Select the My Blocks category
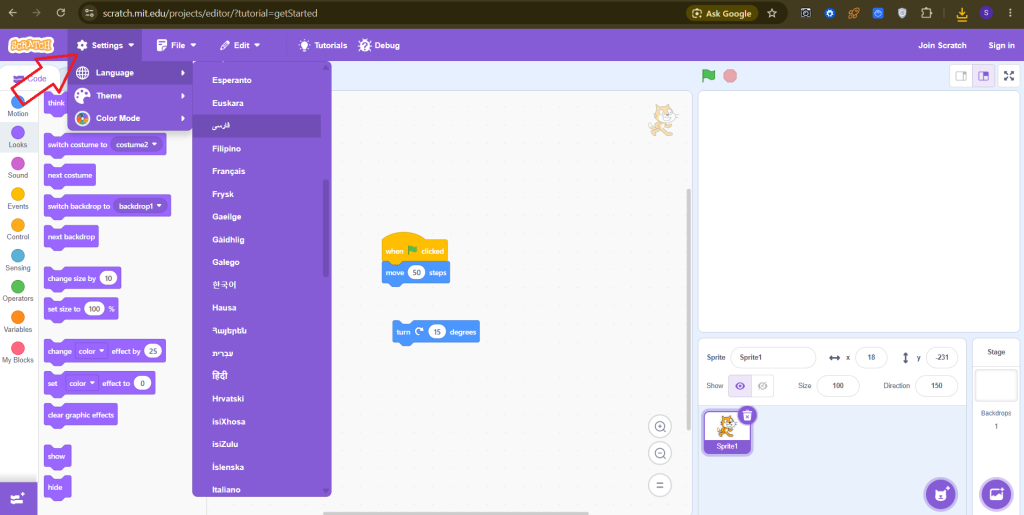This screenshot has width=1024, height=515. pyautogui.click(x=18, y=352)
